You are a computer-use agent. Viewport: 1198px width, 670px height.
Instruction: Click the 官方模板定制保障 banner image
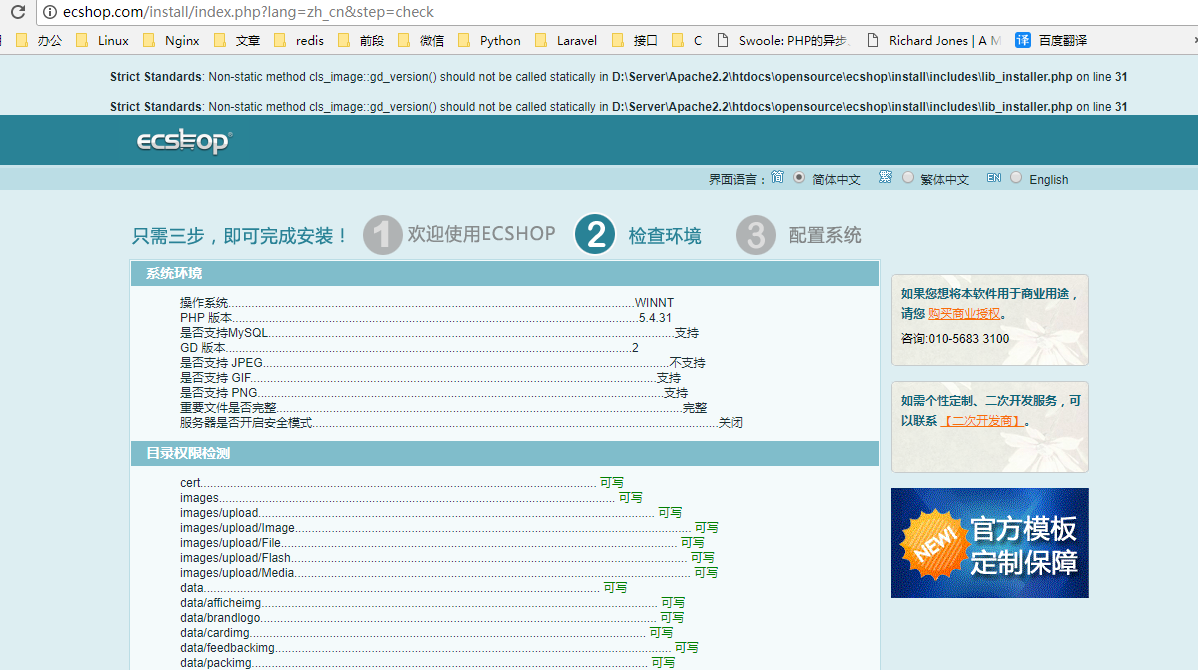[989, 543]
